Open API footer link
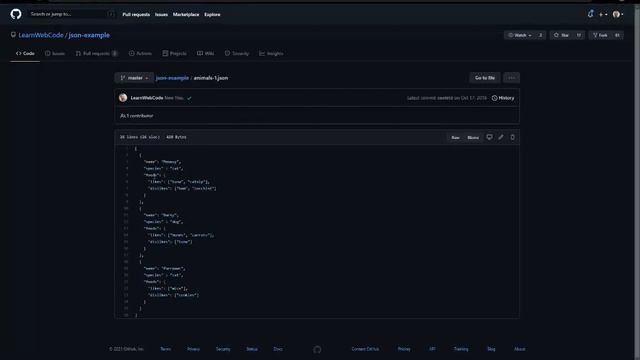 [x=432, y=349]
